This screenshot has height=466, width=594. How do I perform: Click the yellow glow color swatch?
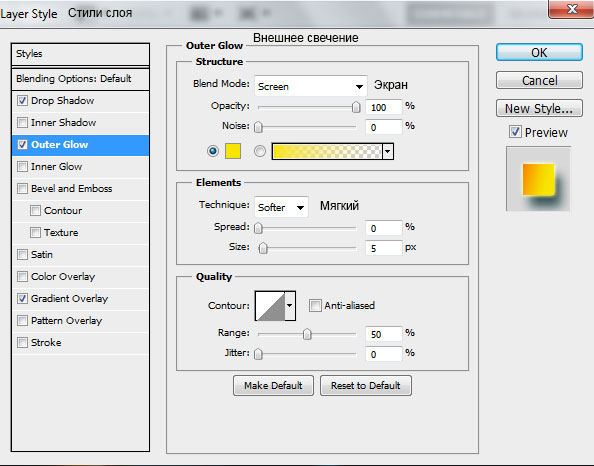233,151
